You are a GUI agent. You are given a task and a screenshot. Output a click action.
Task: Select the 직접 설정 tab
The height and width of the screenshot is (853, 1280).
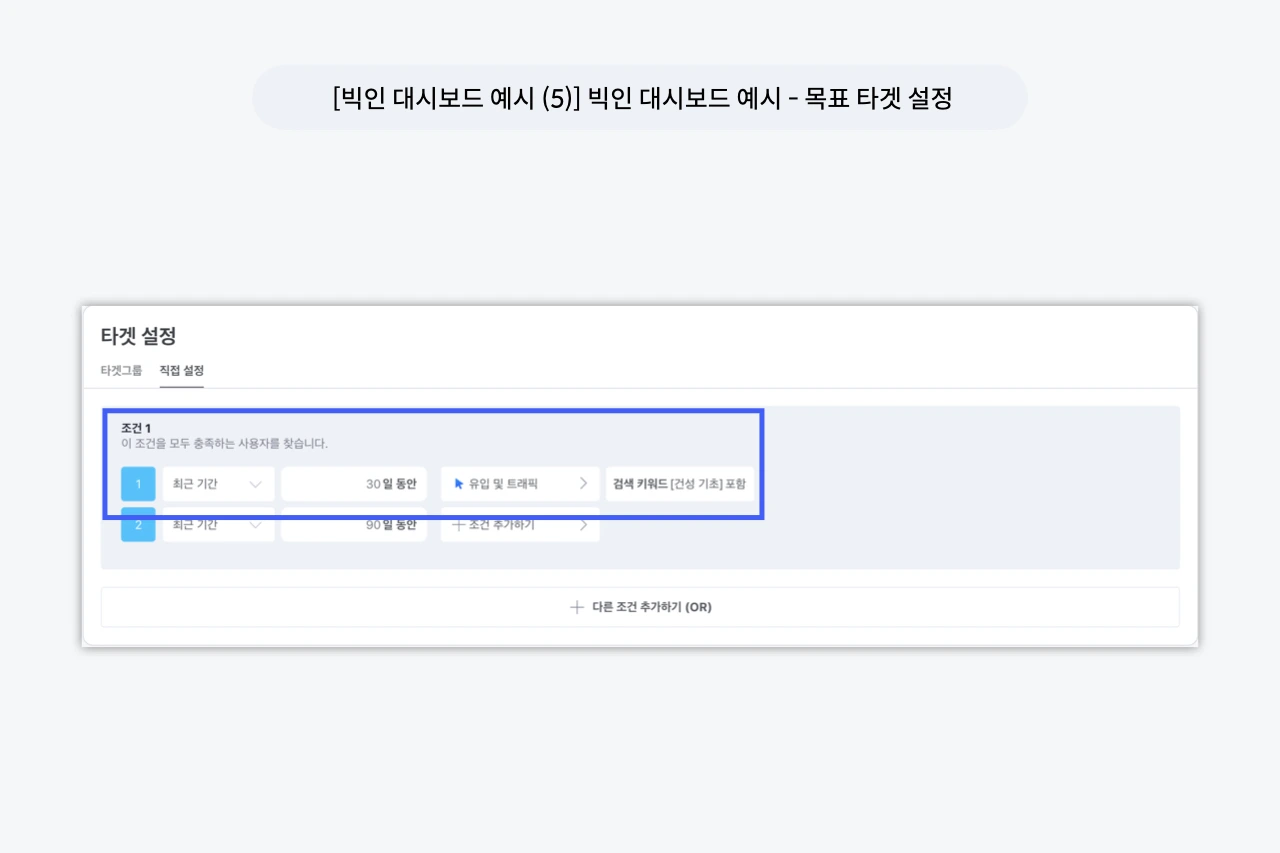(x=181, y=369)
